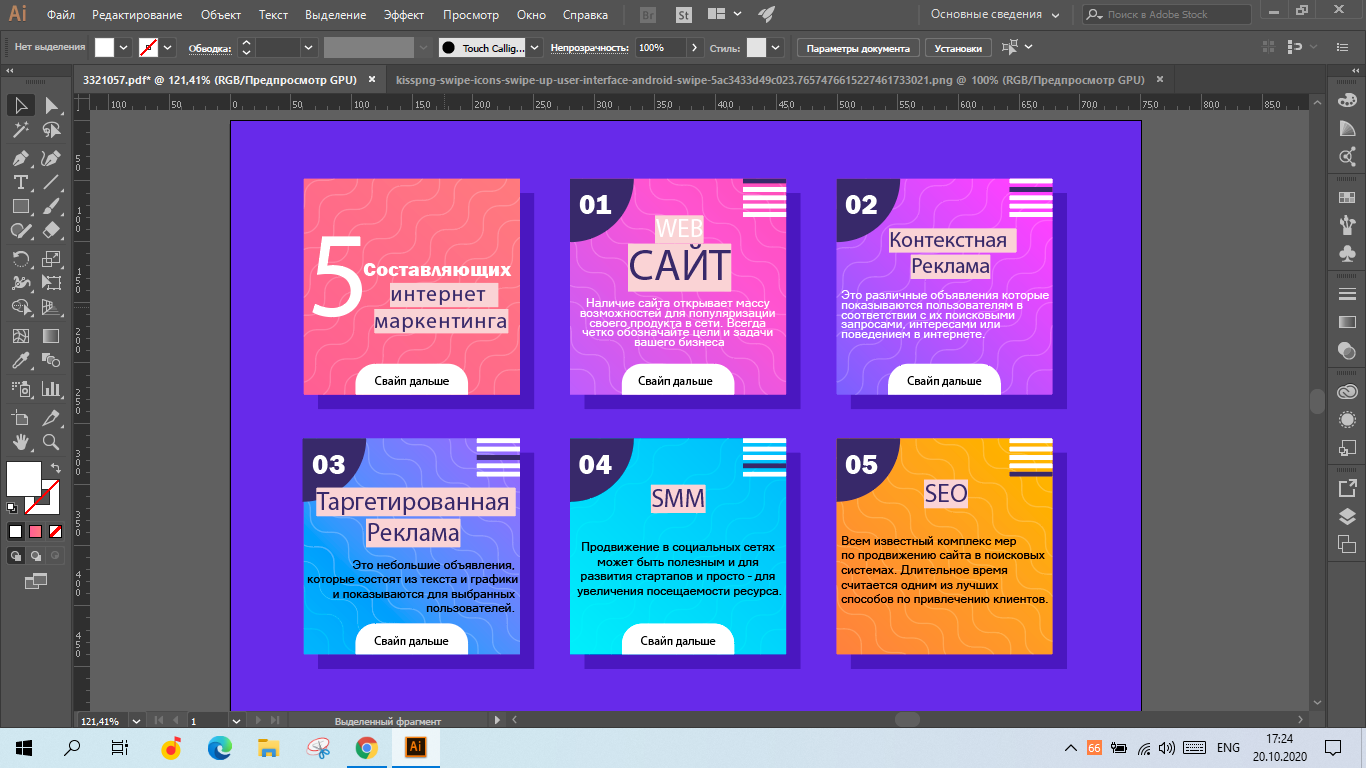Open the zoom level dropdown at bottom
The width and height of the screenshot is (1366, 768).
(x=136, y=720)
